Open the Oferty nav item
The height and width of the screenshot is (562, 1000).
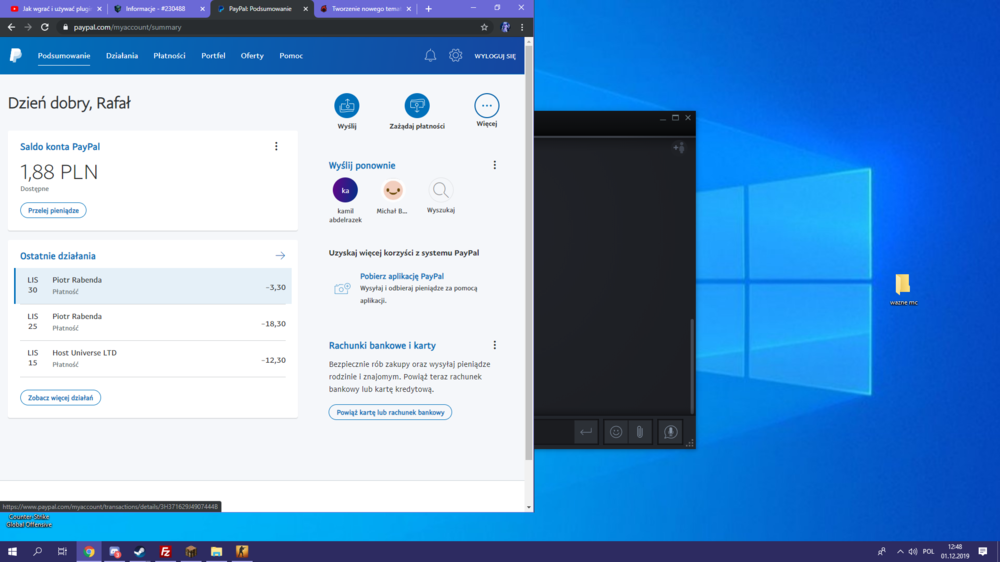(252, 56)
